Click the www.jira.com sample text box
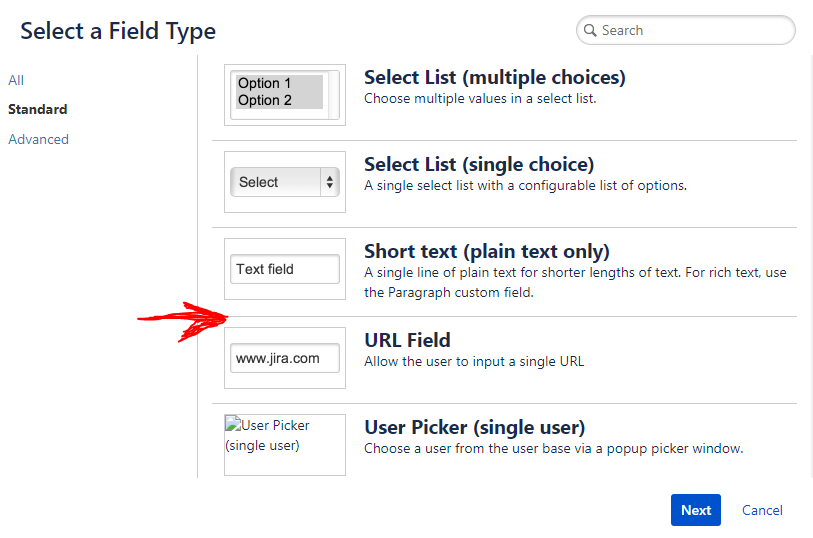The width and height of the screenshot is (813, 538). pyautogui.click(x=284, y=358)
